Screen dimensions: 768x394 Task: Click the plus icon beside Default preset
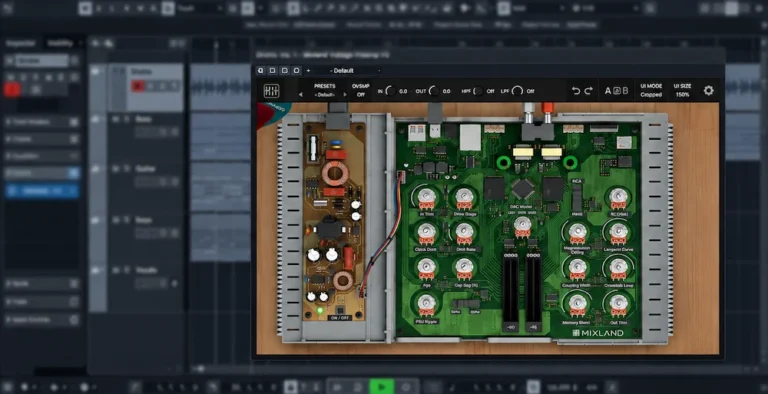[308, 71]
